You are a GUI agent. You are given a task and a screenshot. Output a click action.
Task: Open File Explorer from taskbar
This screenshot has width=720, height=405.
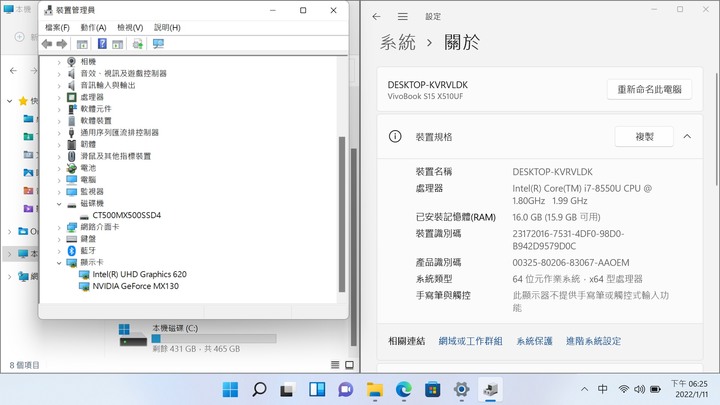point(375,389)
